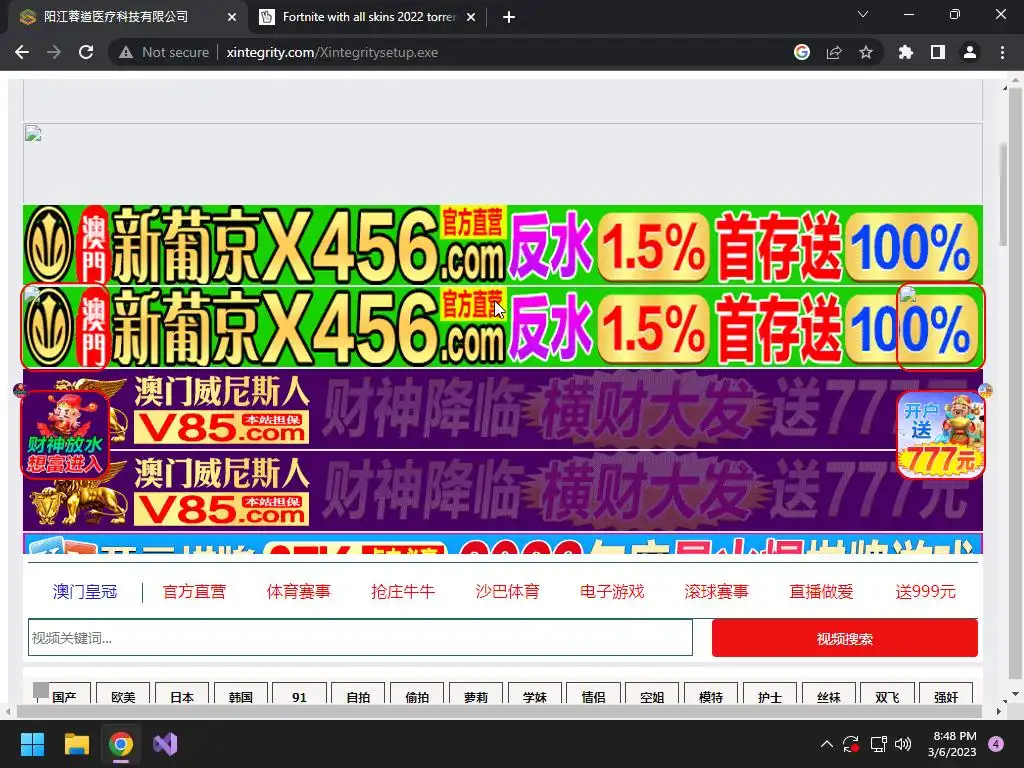
Task: Select the 日本 category button
Action: tap(182, 694)
